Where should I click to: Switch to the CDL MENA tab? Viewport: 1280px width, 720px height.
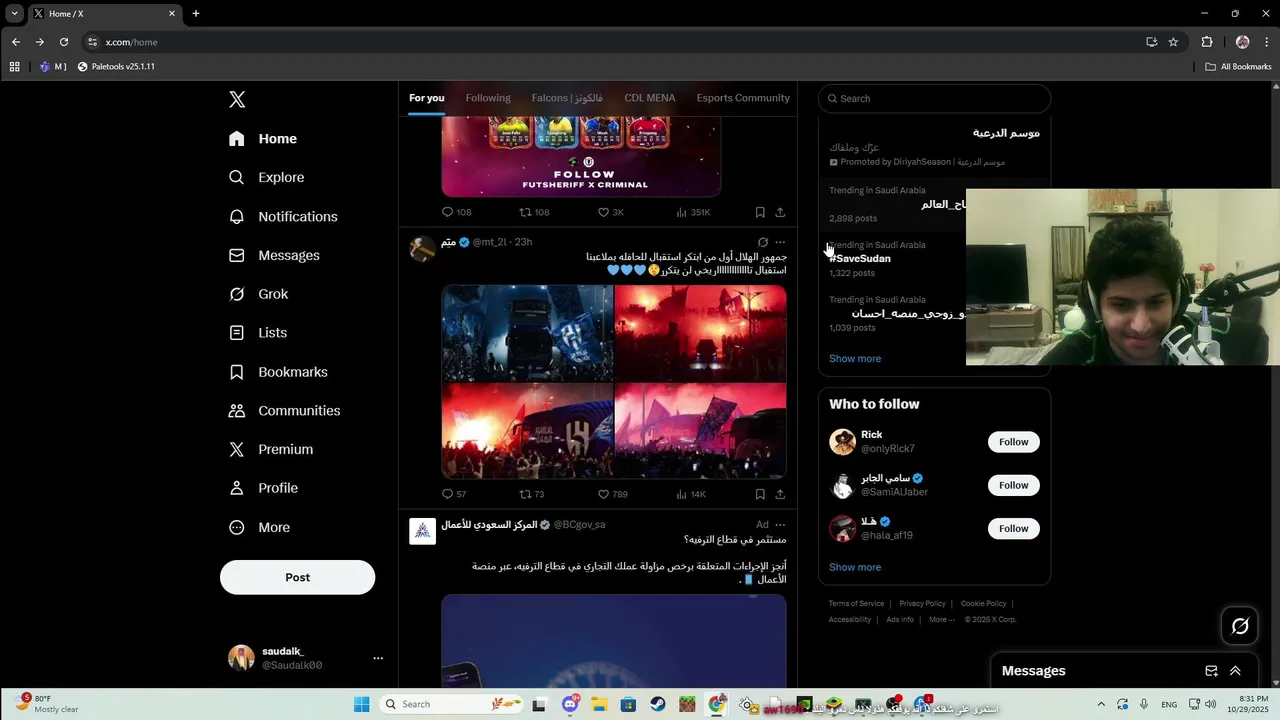tap(650, 98)
